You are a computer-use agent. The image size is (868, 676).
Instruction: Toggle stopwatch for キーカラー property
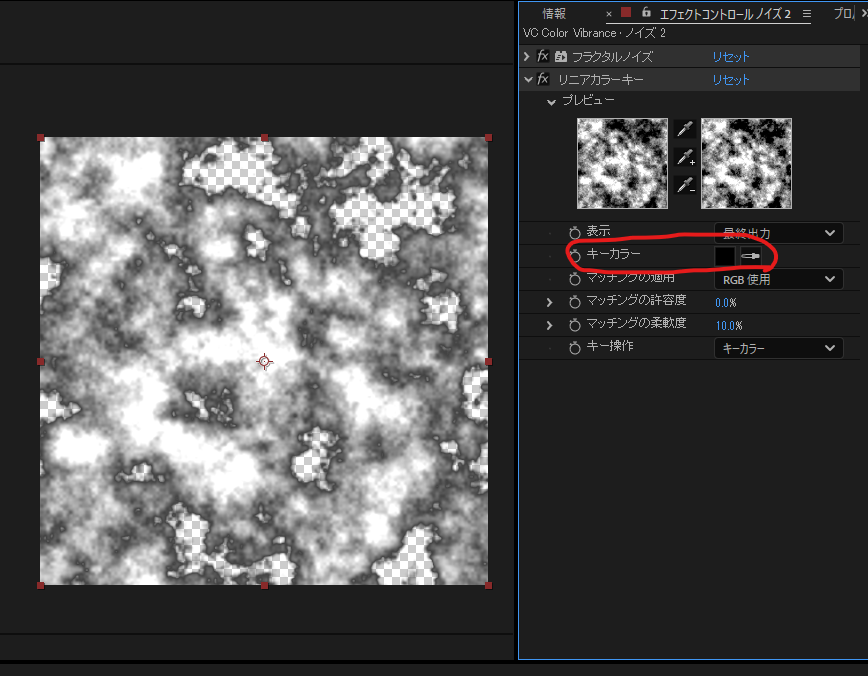tap(575, 256)
